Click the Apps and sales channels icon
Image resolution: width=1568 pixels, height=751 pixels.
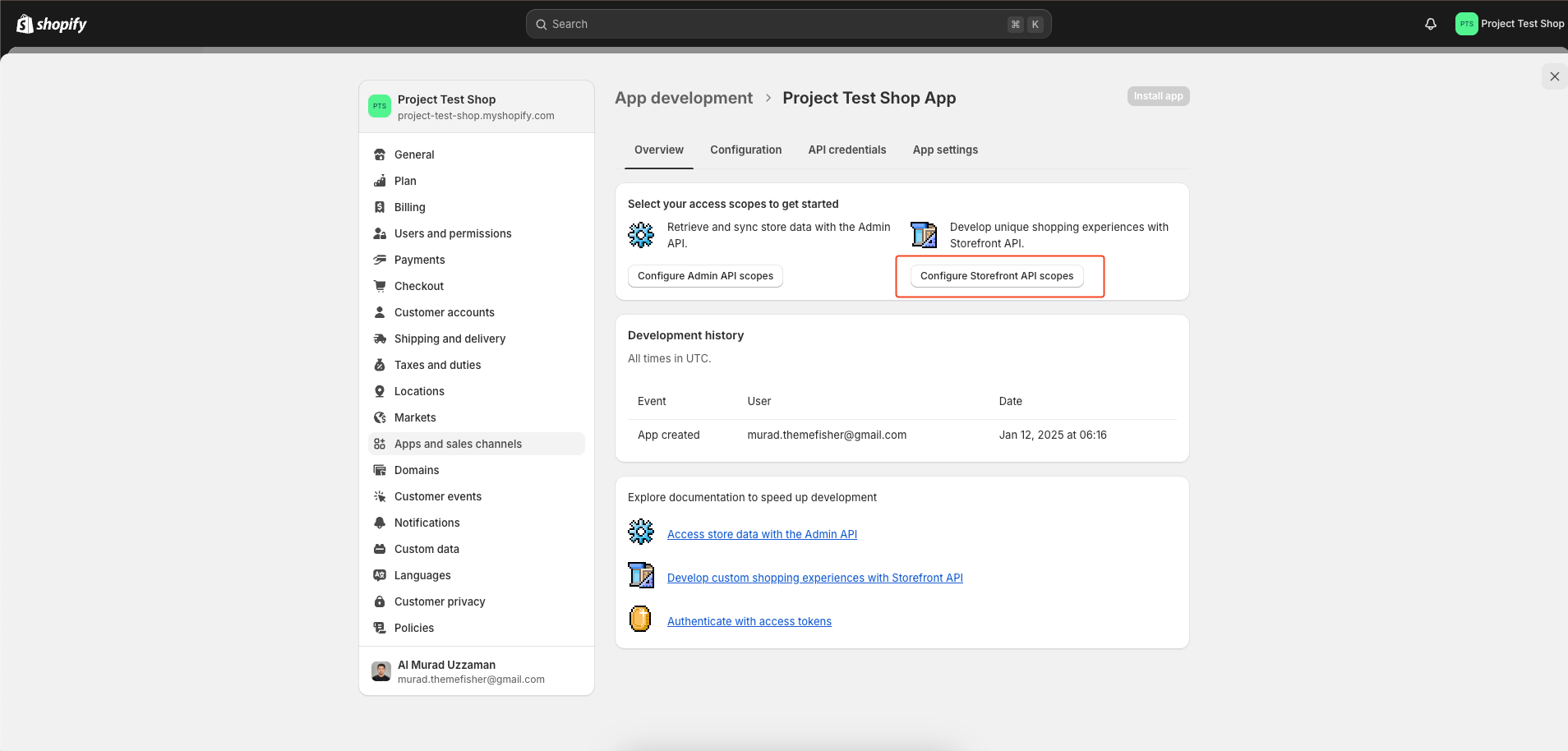380,444
